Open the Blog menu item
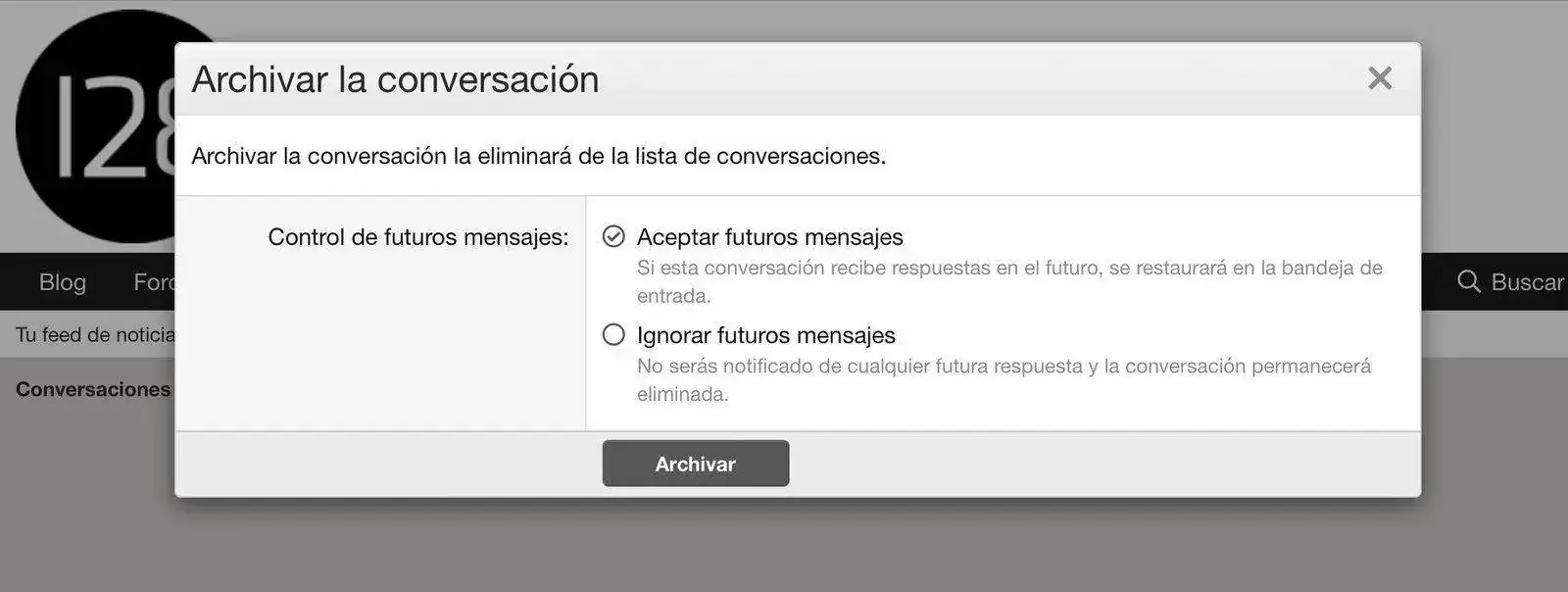 point(63,282)
